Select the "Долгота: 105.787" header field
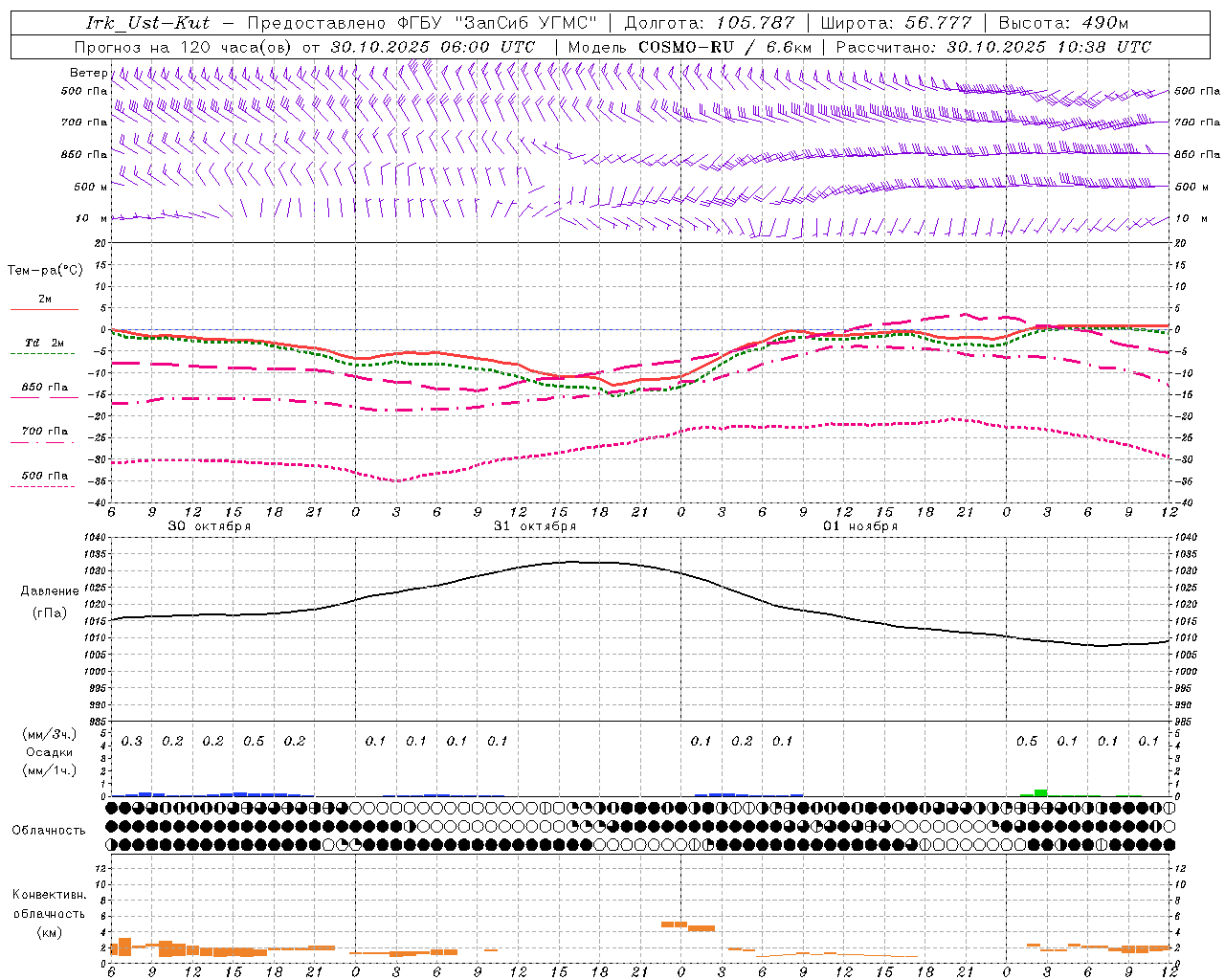 709,23
